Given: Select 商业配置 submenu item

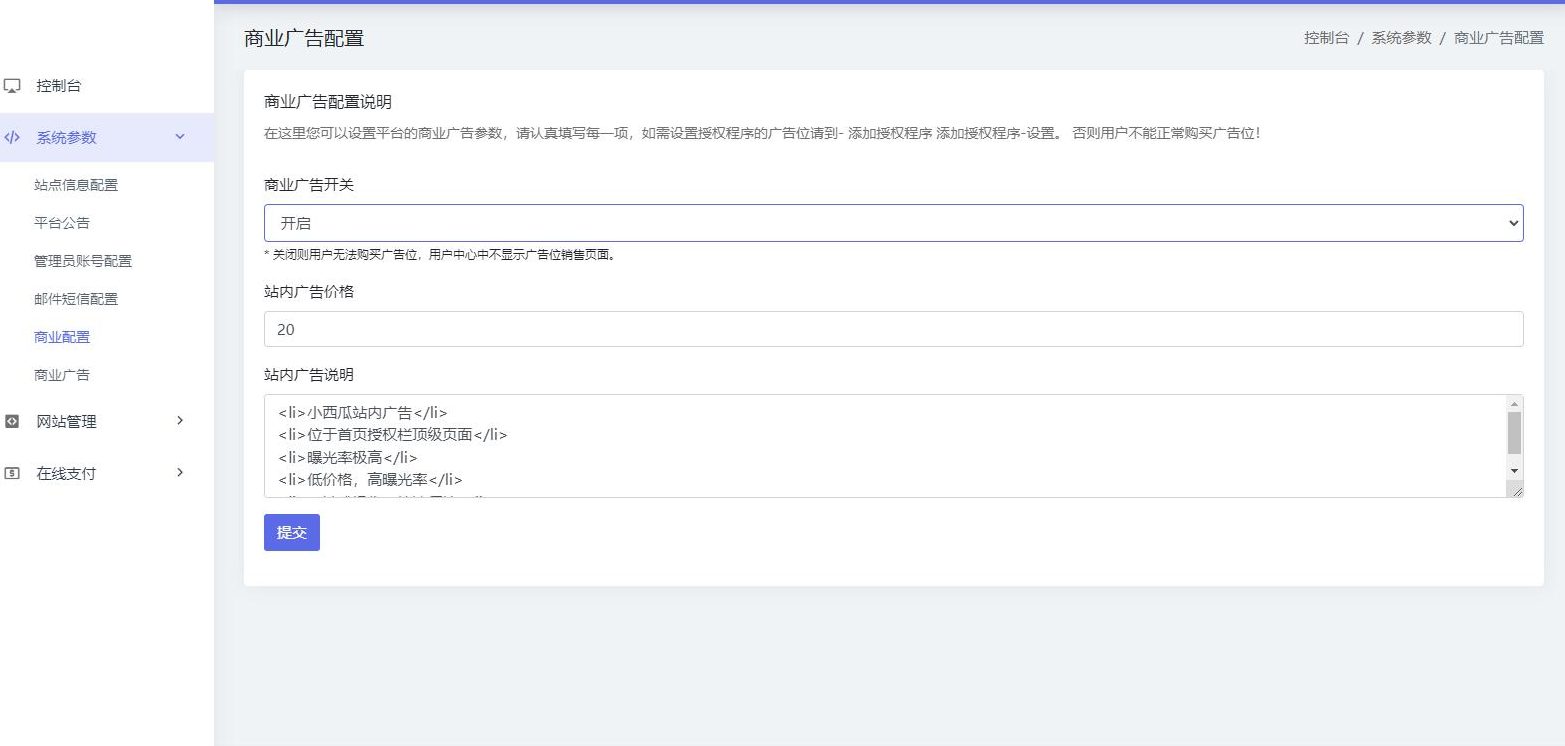Looking at the screenshot, I should tap(62, 337).
